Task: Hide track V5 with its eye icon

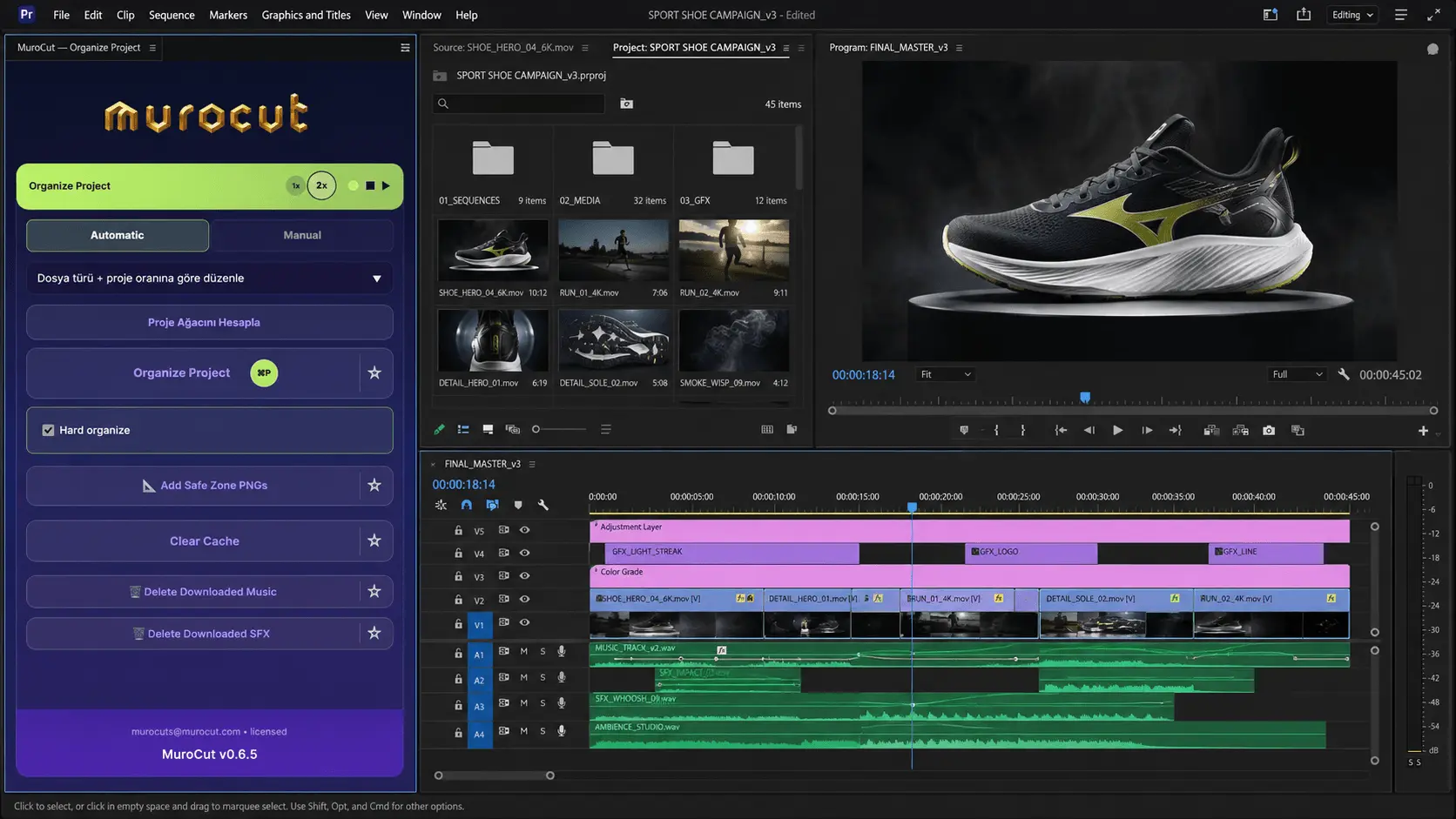Action: pos(524,529)
